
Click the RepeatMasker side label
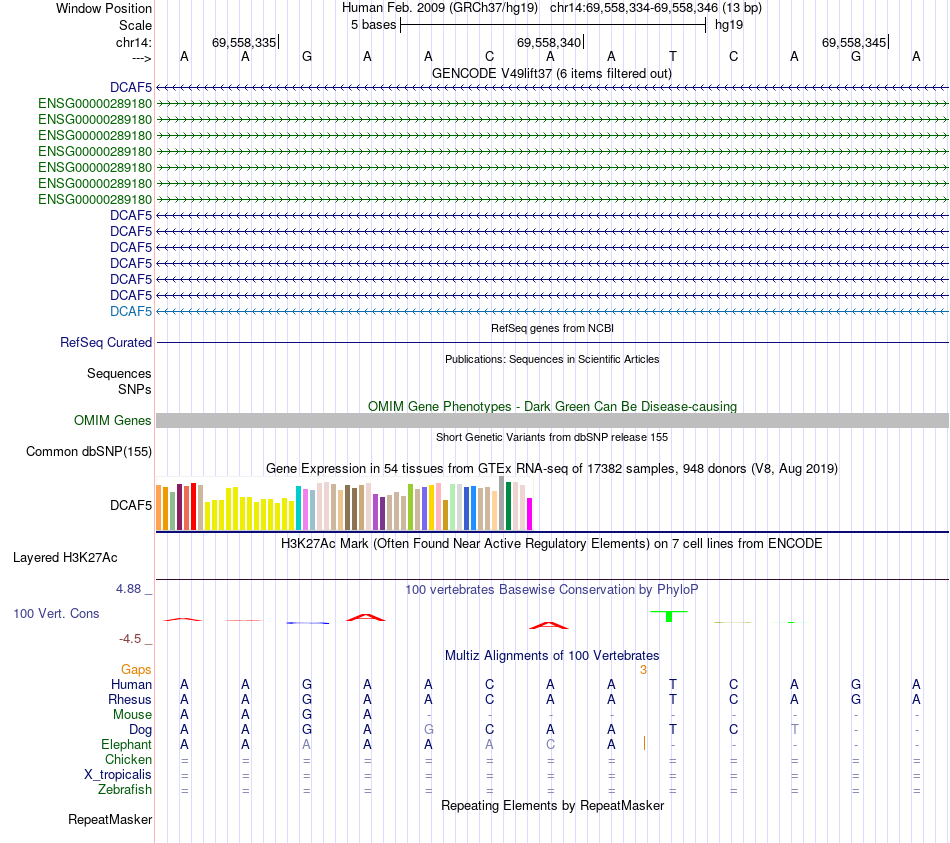(x=110, y=819)
